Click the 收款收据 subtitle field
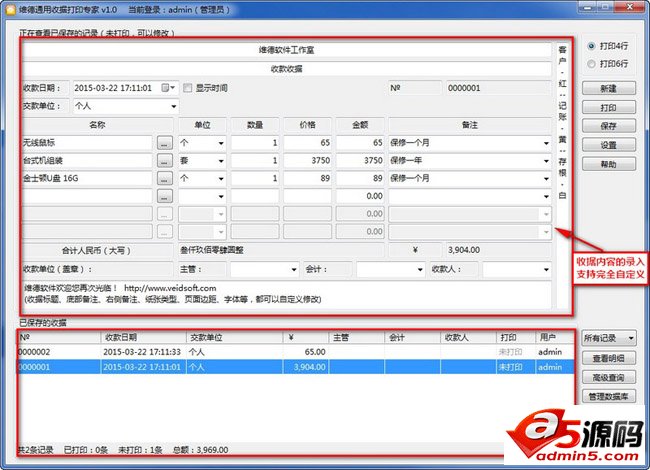 [286, 69]
